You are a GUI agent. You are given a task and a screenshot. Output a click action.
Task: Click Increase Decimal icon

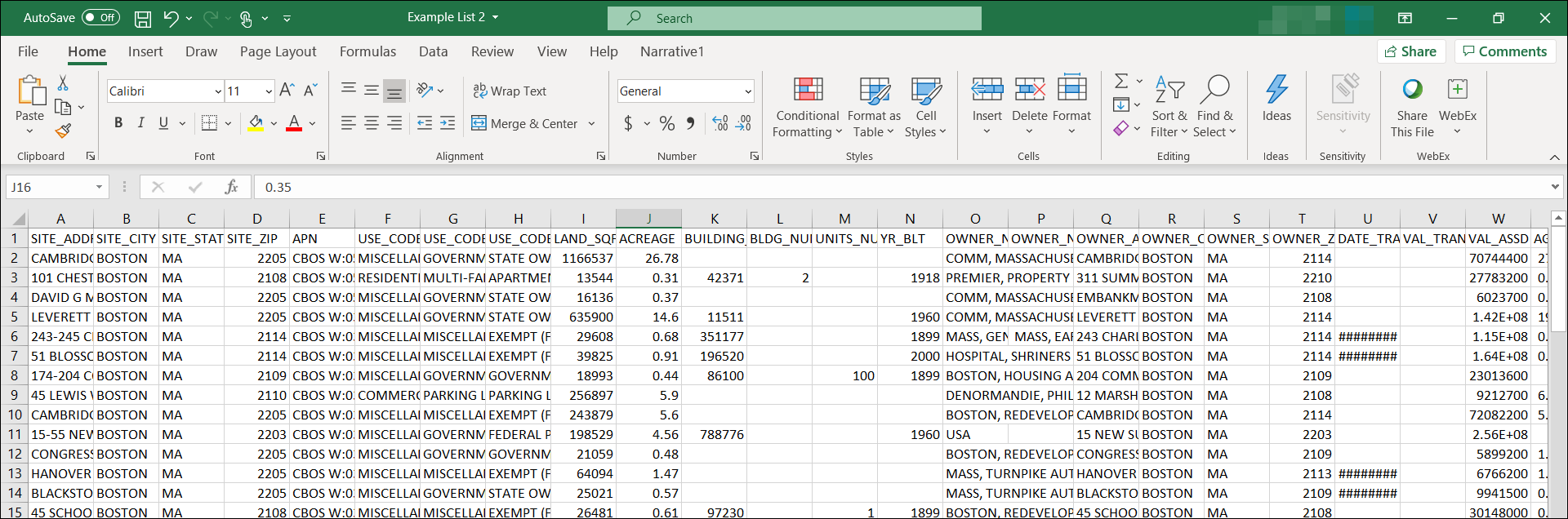point(720,123)
